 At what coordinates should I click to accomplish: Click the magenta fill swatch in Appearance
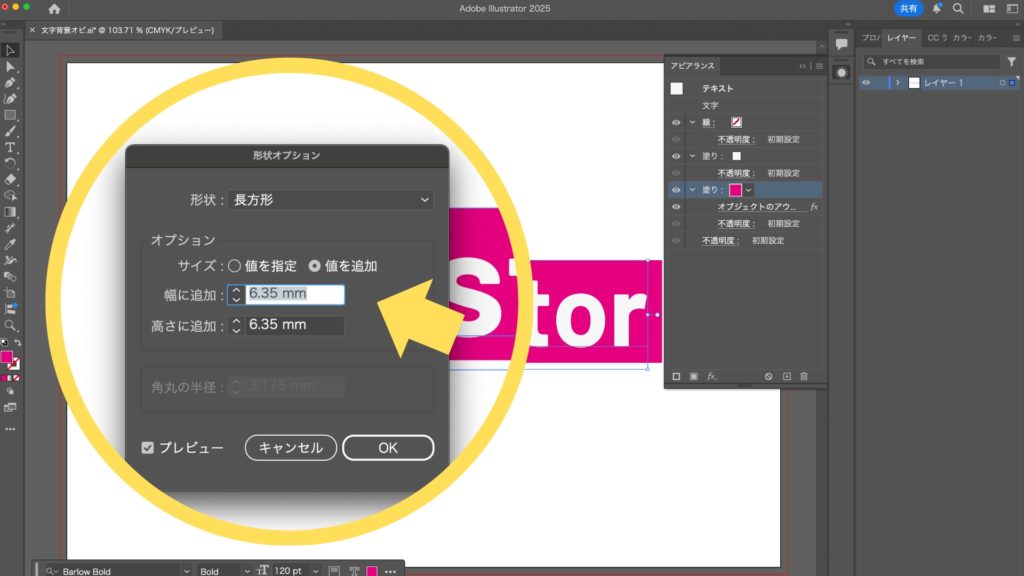pyautogui.click(x=735, y=190)
